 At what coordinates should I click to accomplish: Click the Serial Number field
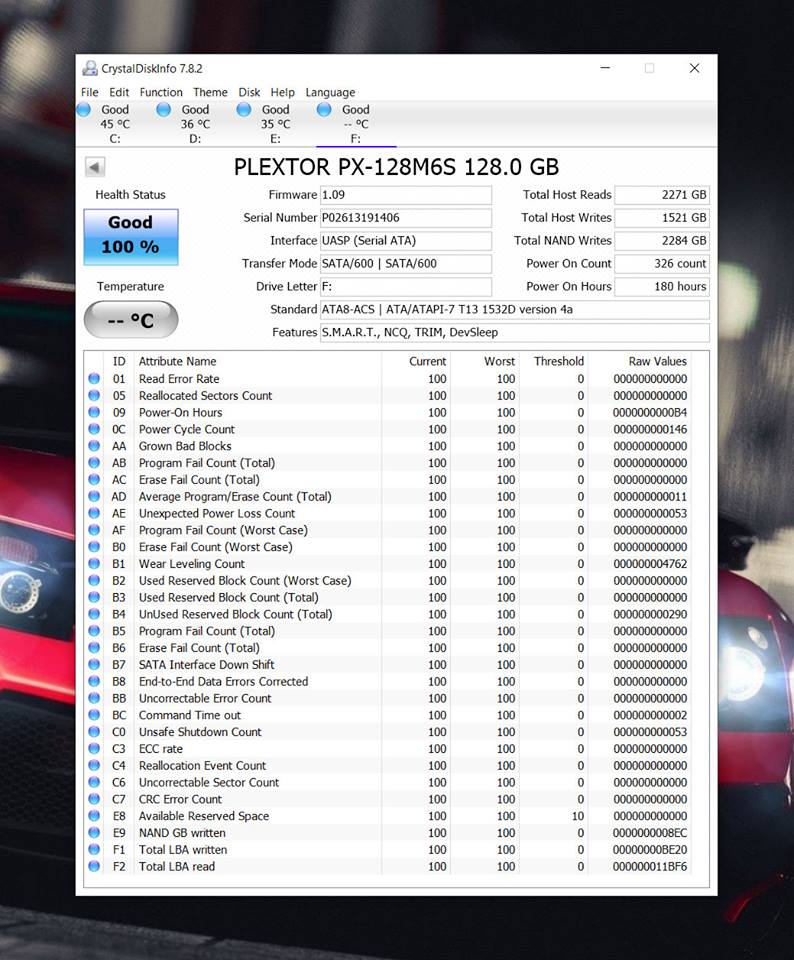[x=405, y=217]
